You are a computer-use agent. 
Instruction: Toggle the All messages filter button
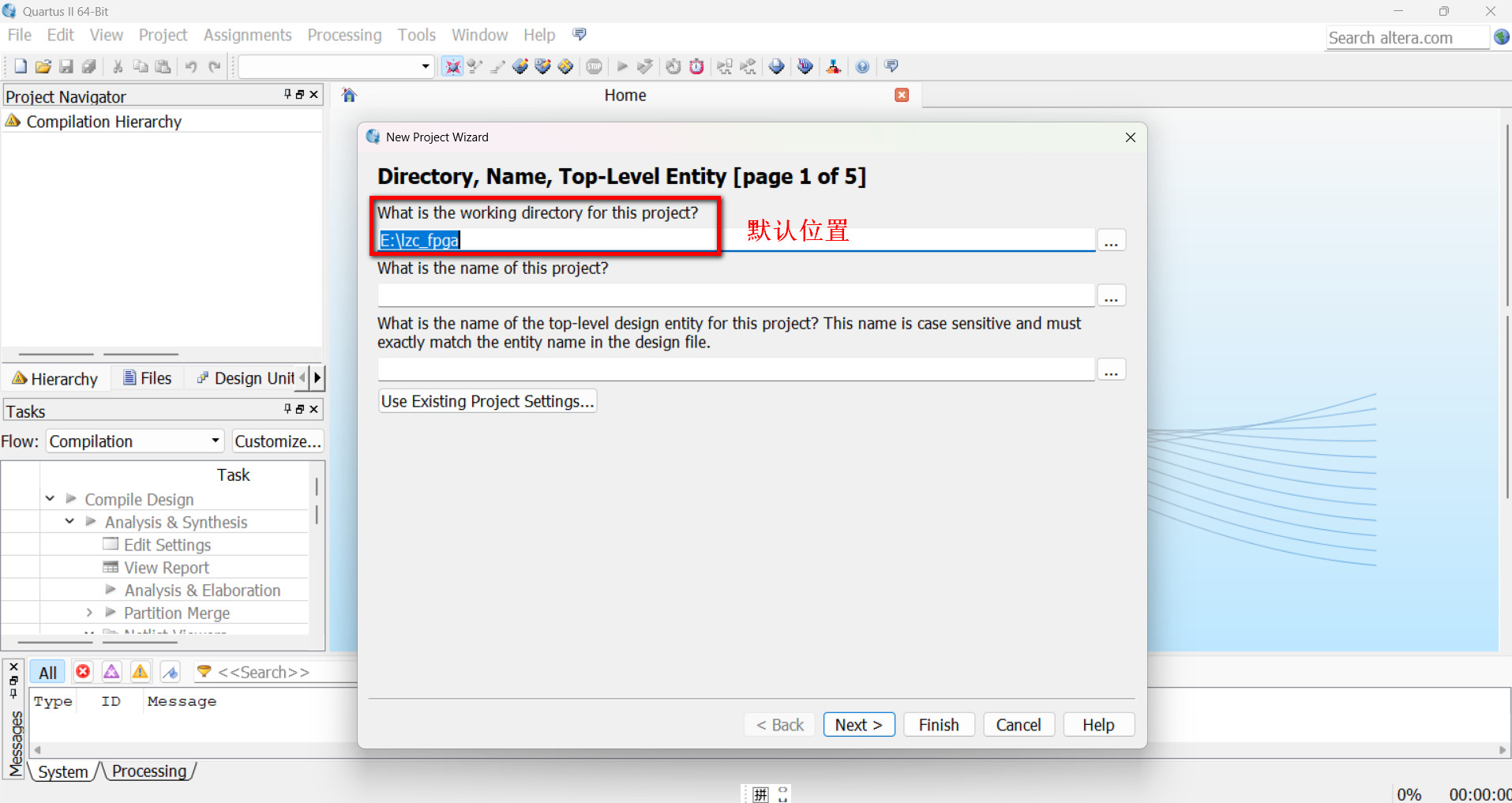click(48, 672)
